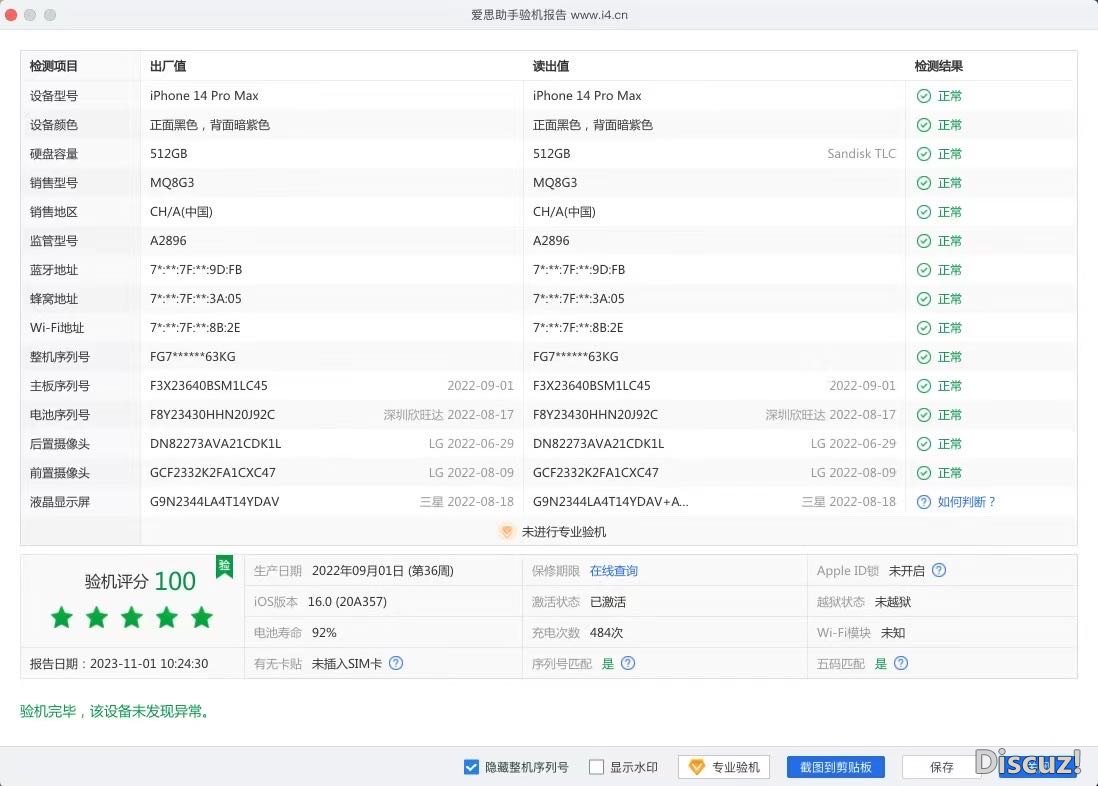This screenshot has width=1098, height=786.
Task: Click the check icon in 硬盘容量 row
Action: [924, 154]
